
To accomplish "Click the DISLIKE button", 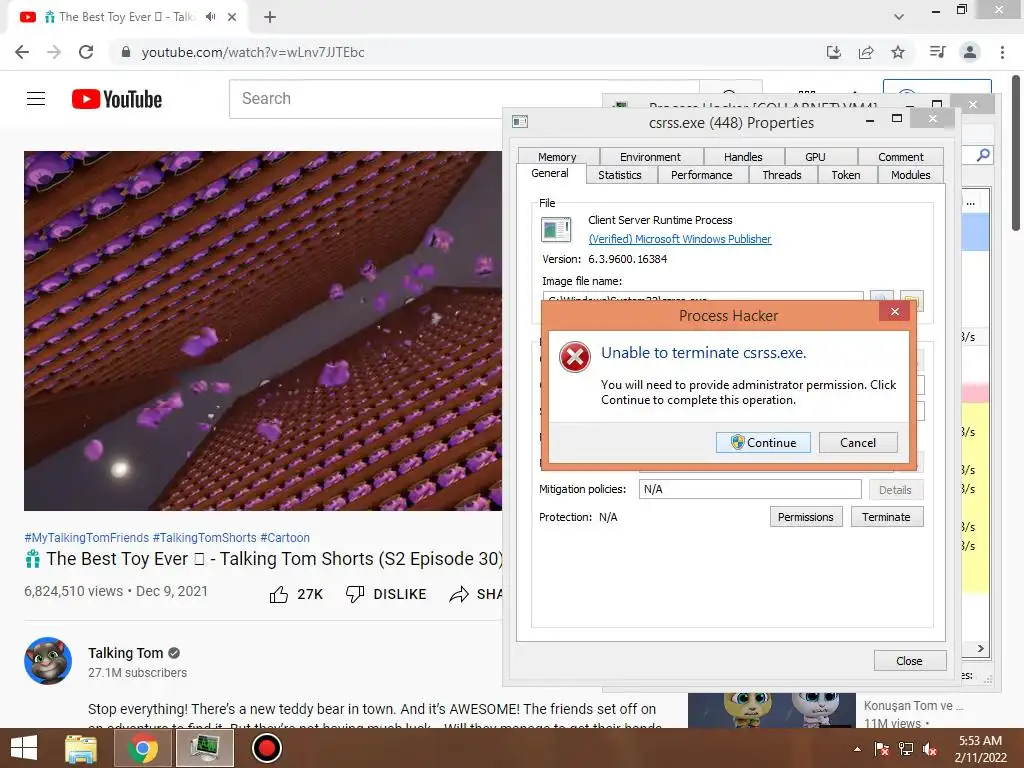I will 385,594.
